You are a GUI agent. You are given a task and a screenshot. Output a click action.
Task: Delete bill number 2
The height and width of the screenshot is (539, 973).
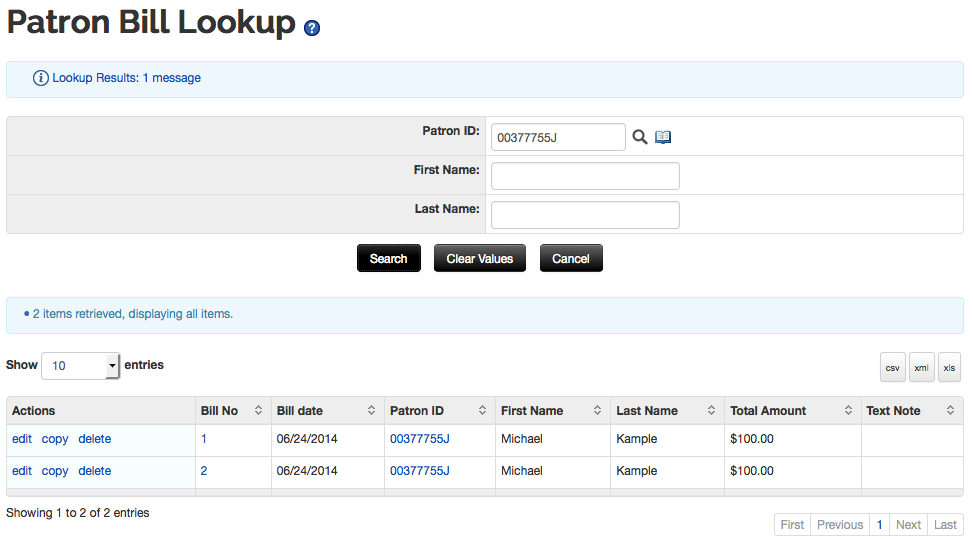[95, 471]
